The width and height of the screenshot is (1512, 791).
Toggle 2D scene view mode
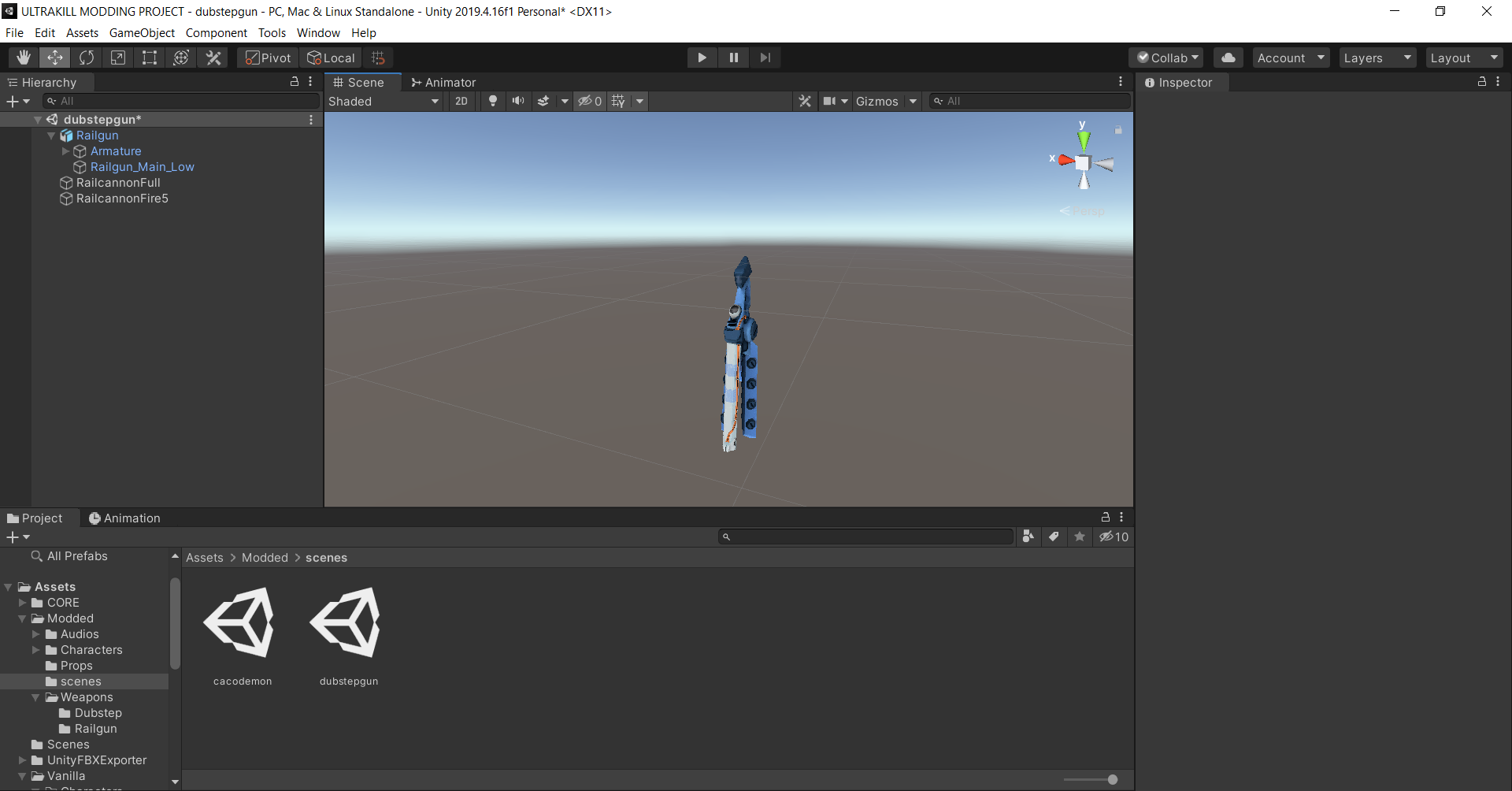click(x=461, y=101)
